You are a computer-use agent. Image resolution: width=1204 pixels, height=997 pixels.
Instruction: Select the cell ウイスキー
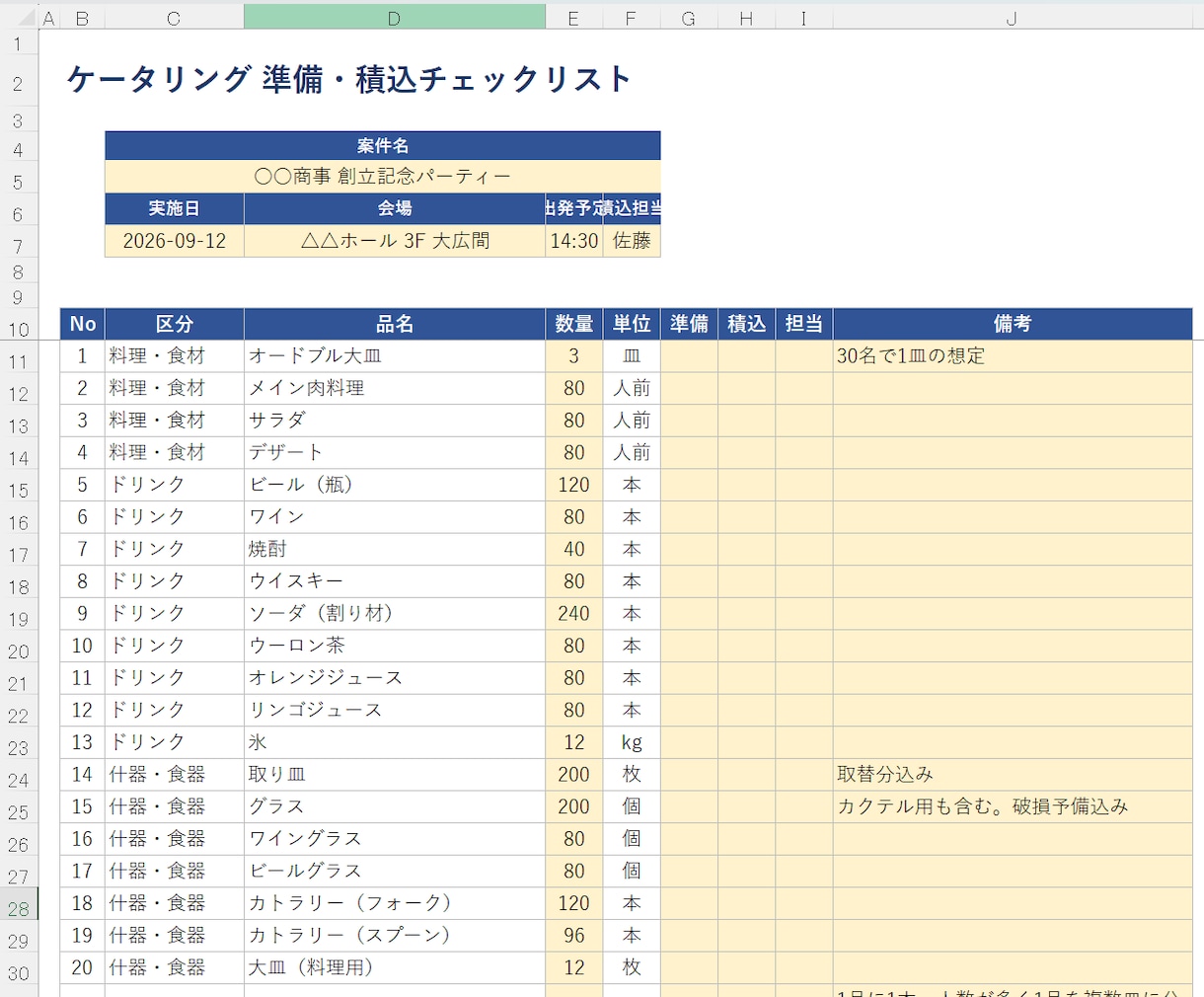(395, 581)
